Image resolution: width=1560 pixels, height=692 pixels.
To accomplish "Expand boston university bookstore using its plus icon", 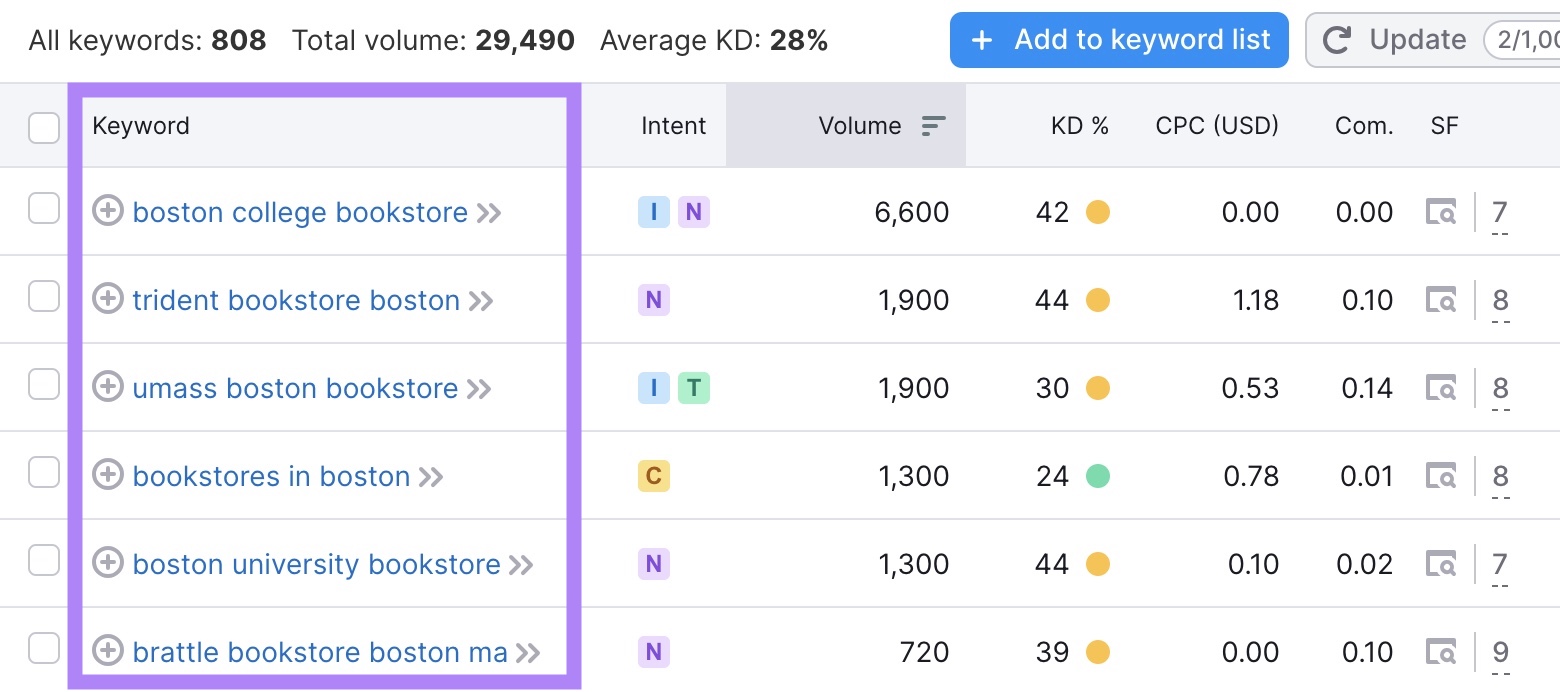I will click(108, 563).
